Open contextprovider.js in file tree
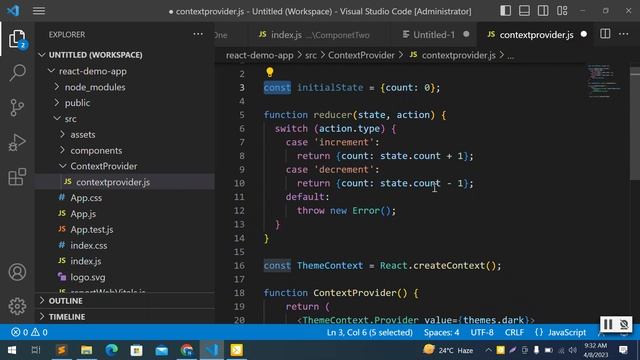 (124, 182)
